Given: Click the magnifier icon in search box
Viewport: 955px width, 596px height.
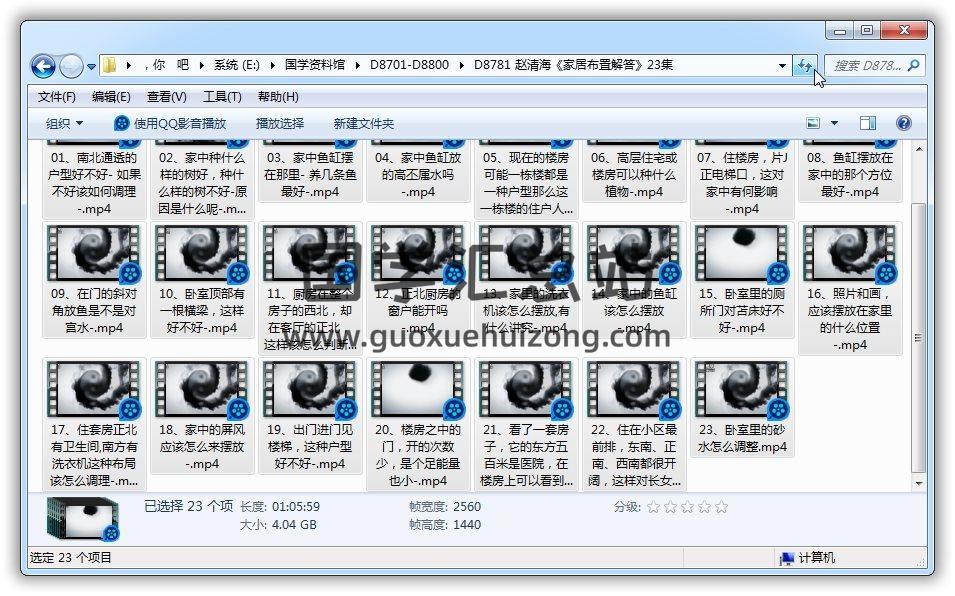Looking at the screenshot, I should click(912, 66).
